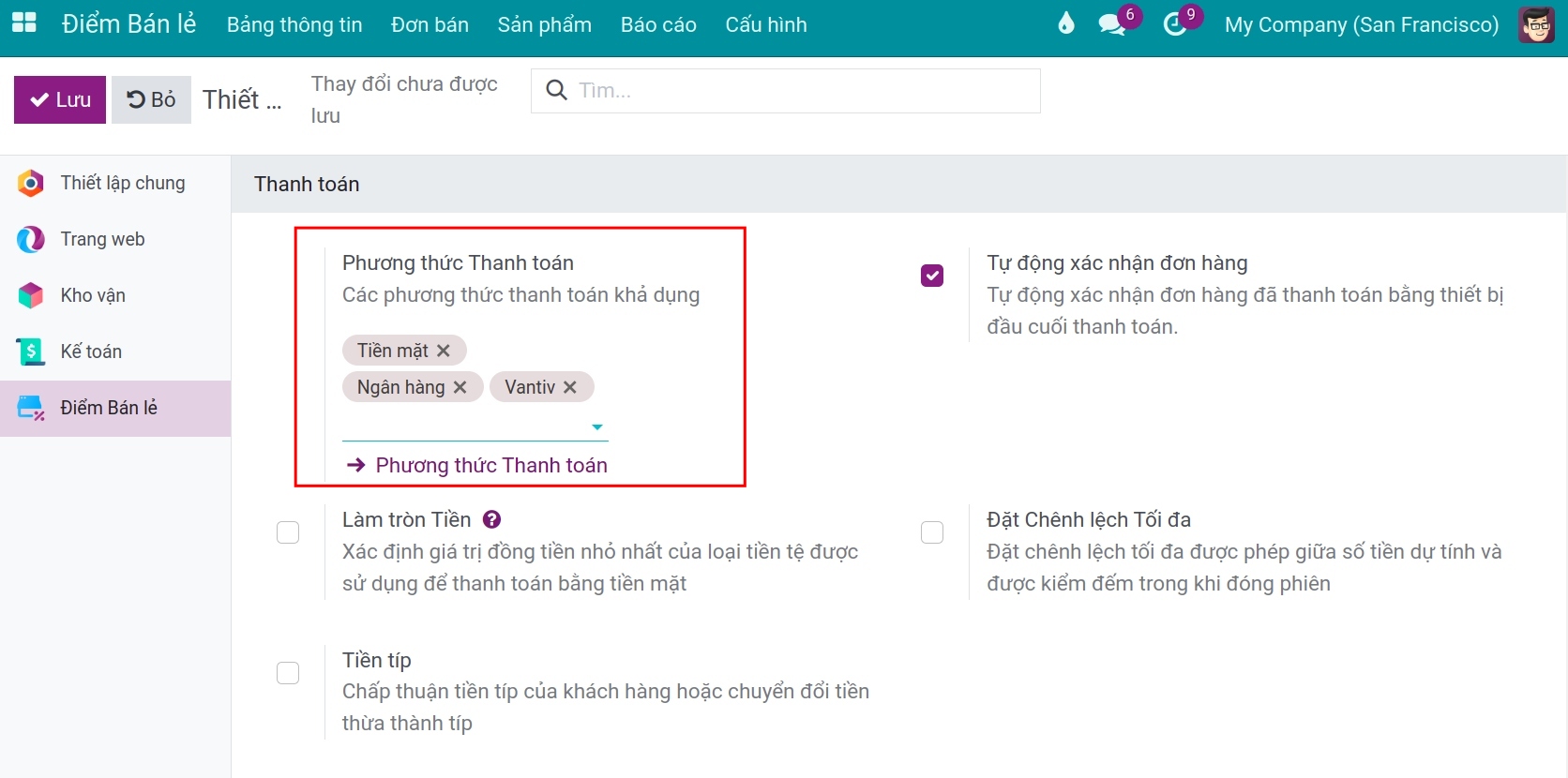Click the Thiết ... breadcrumb title

click(242, 99)
